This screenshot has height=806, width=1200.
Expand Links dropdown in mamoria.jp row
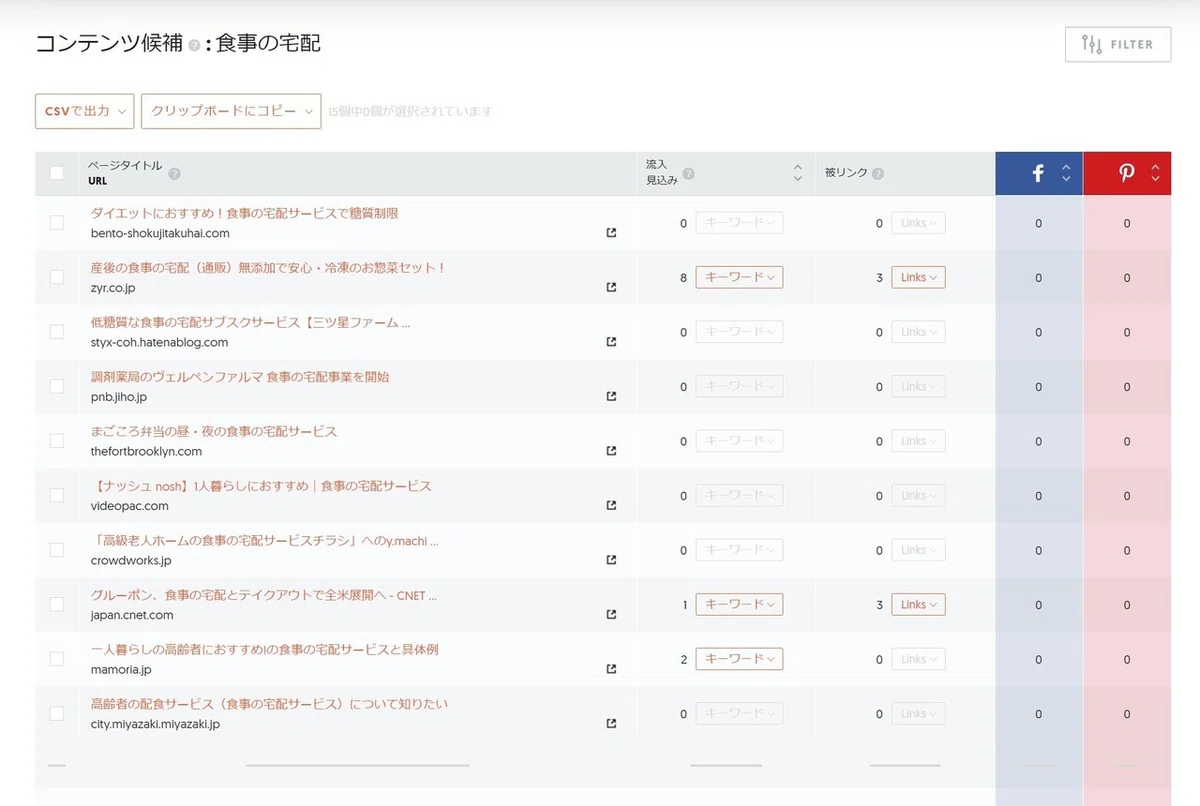coord(918,659)
